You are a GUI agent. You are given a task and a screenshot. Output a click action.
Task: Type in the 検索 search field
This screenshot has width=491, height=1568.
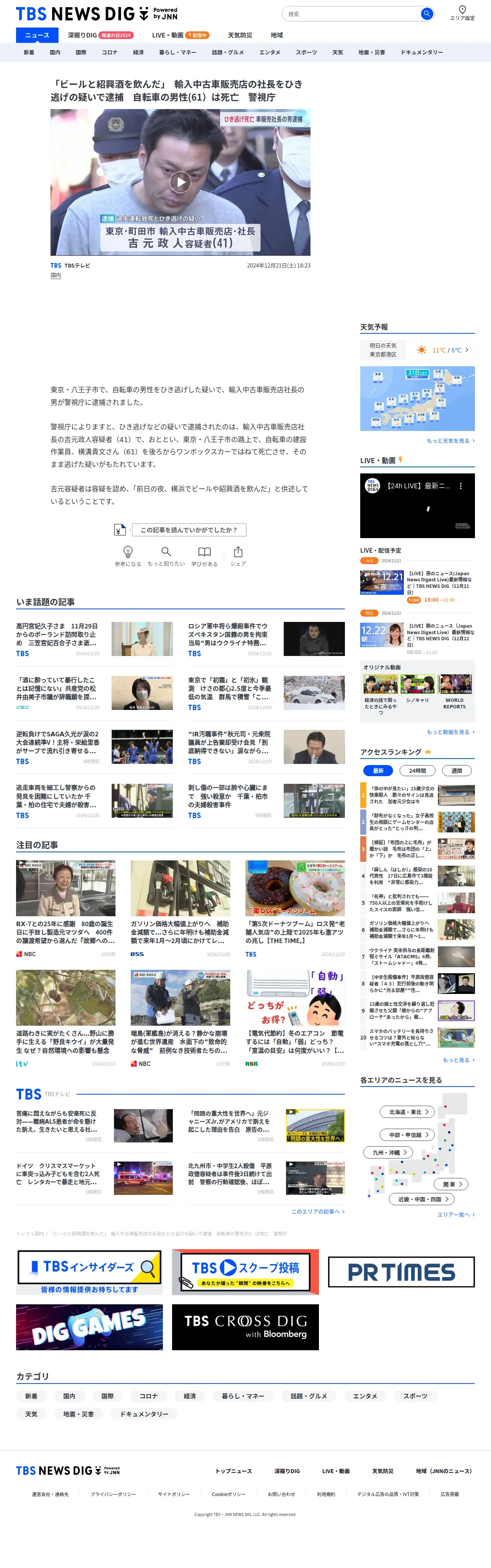click(351, 13)
